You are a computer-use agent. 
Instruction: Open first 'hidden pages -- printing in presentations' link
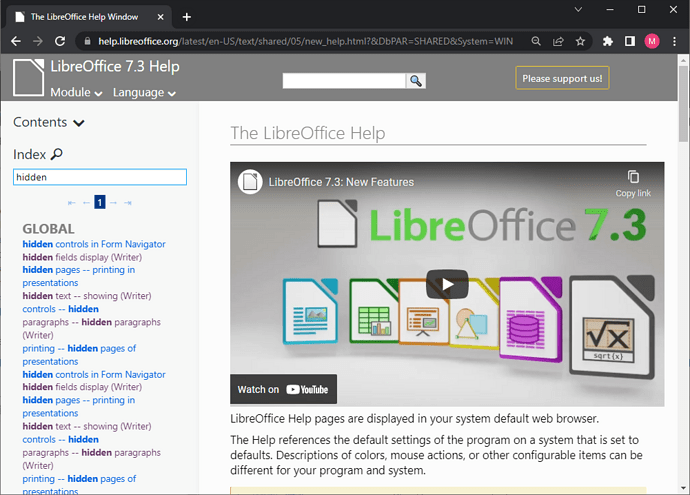tap(79, 276)
